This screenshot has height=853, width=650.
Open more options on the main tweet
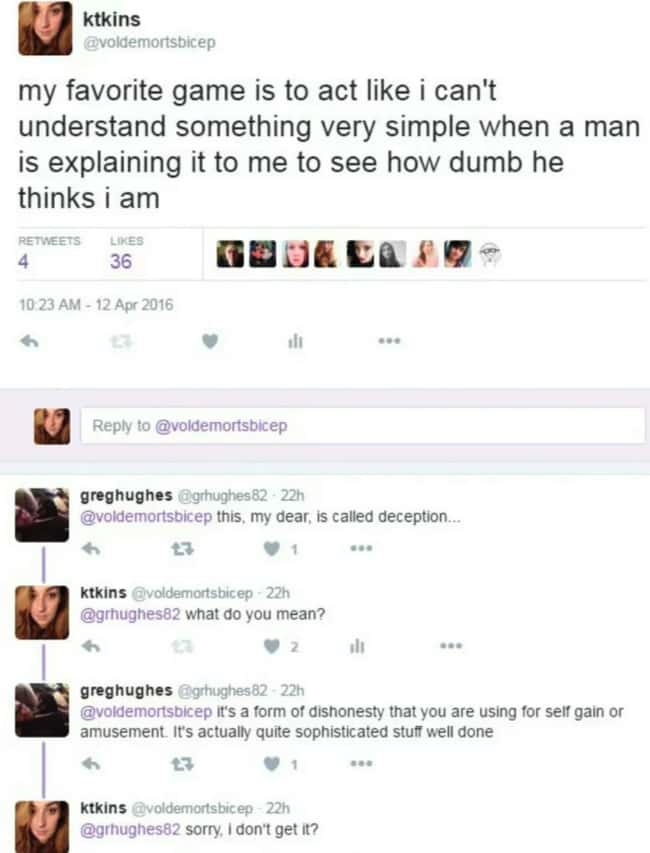click(390, 342)
